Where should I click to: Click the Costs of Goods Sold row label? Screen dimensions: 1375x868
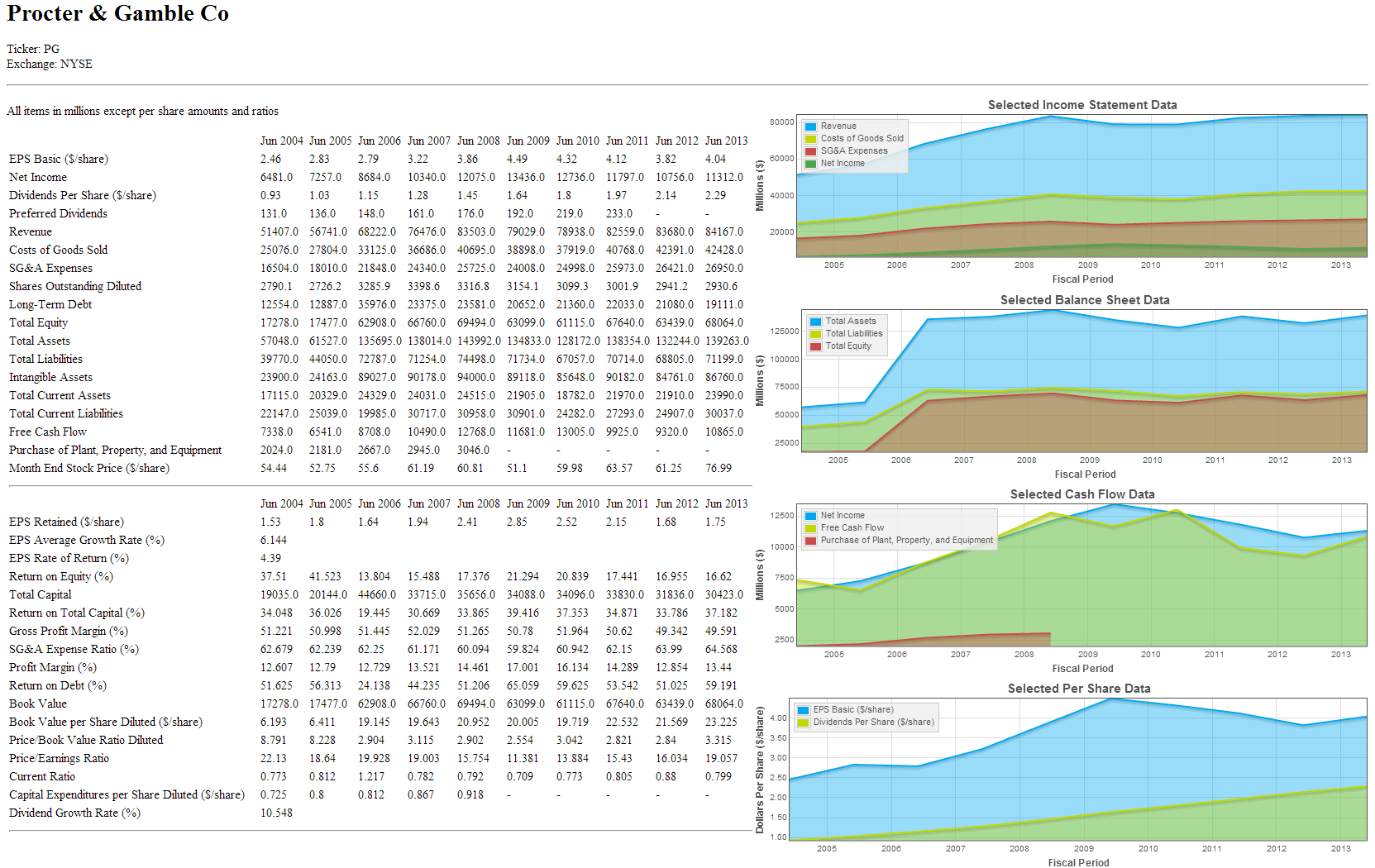[x=58, y=250]
